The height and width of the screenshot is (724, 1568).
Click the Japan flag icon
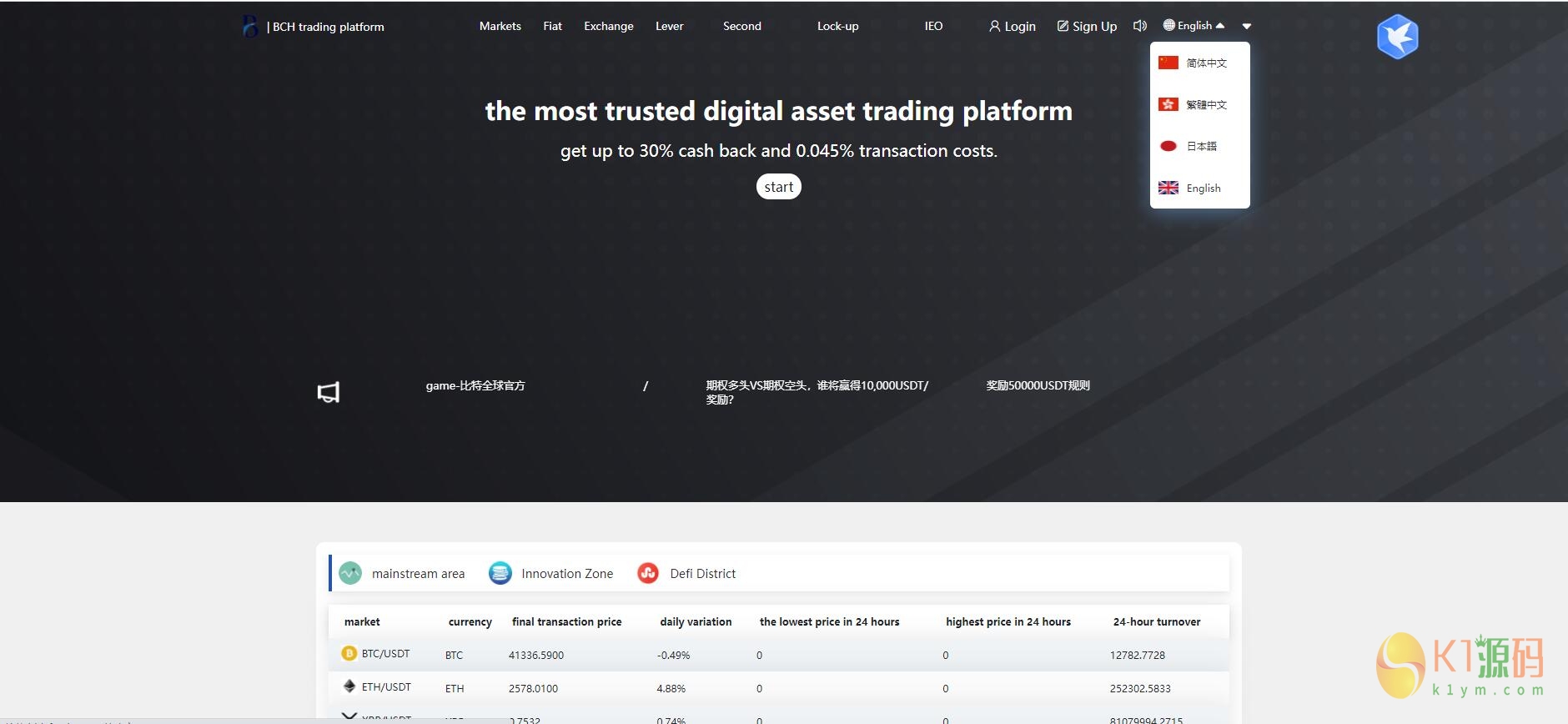click(x=1168, y=146)
